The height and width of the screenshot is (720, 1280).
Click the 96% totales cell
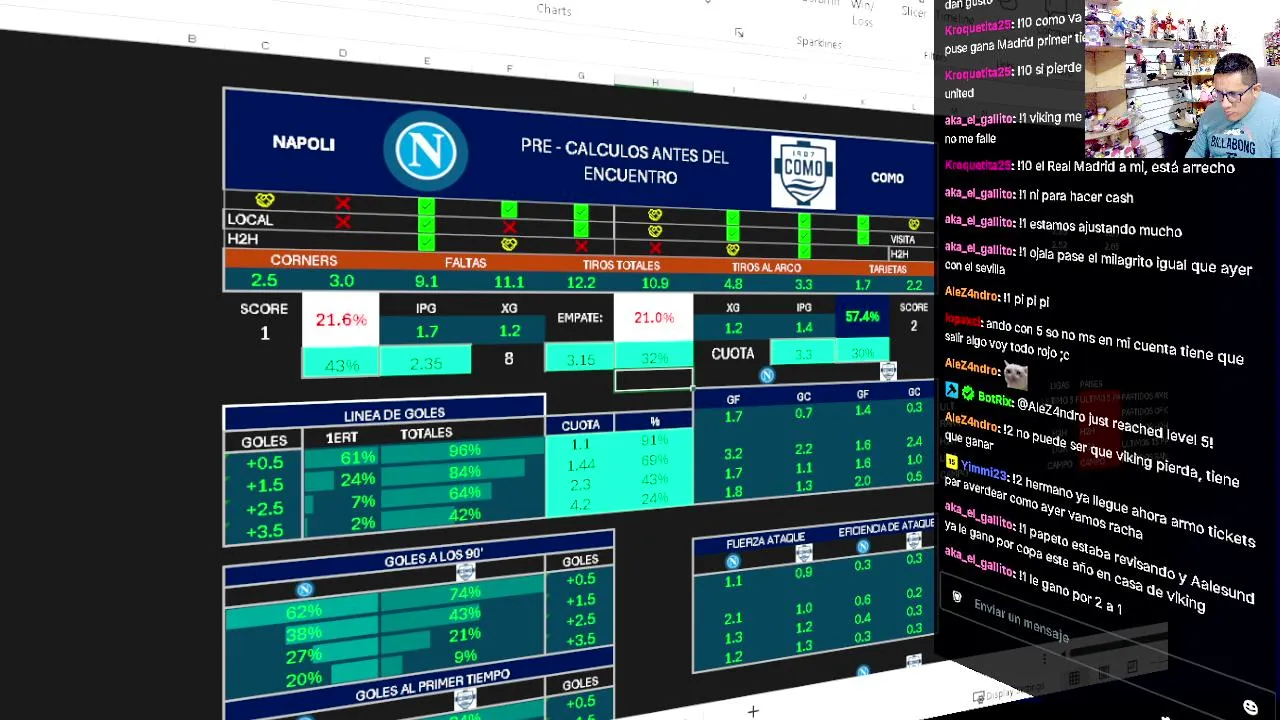464,450
